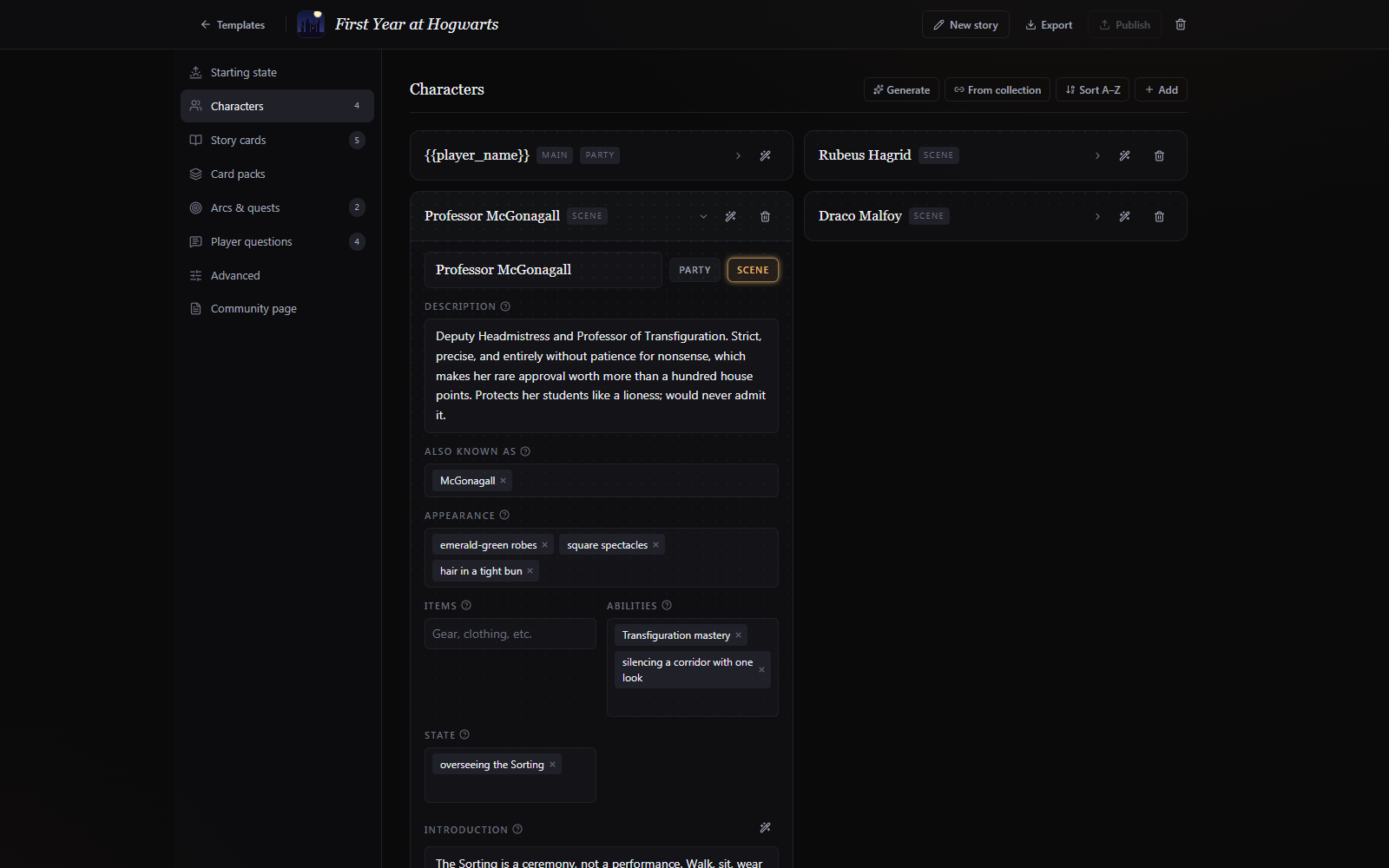Remove the McGonagall alias tag
The image size is (1389, 868).
pyautogui.click(x=503, y=481)
